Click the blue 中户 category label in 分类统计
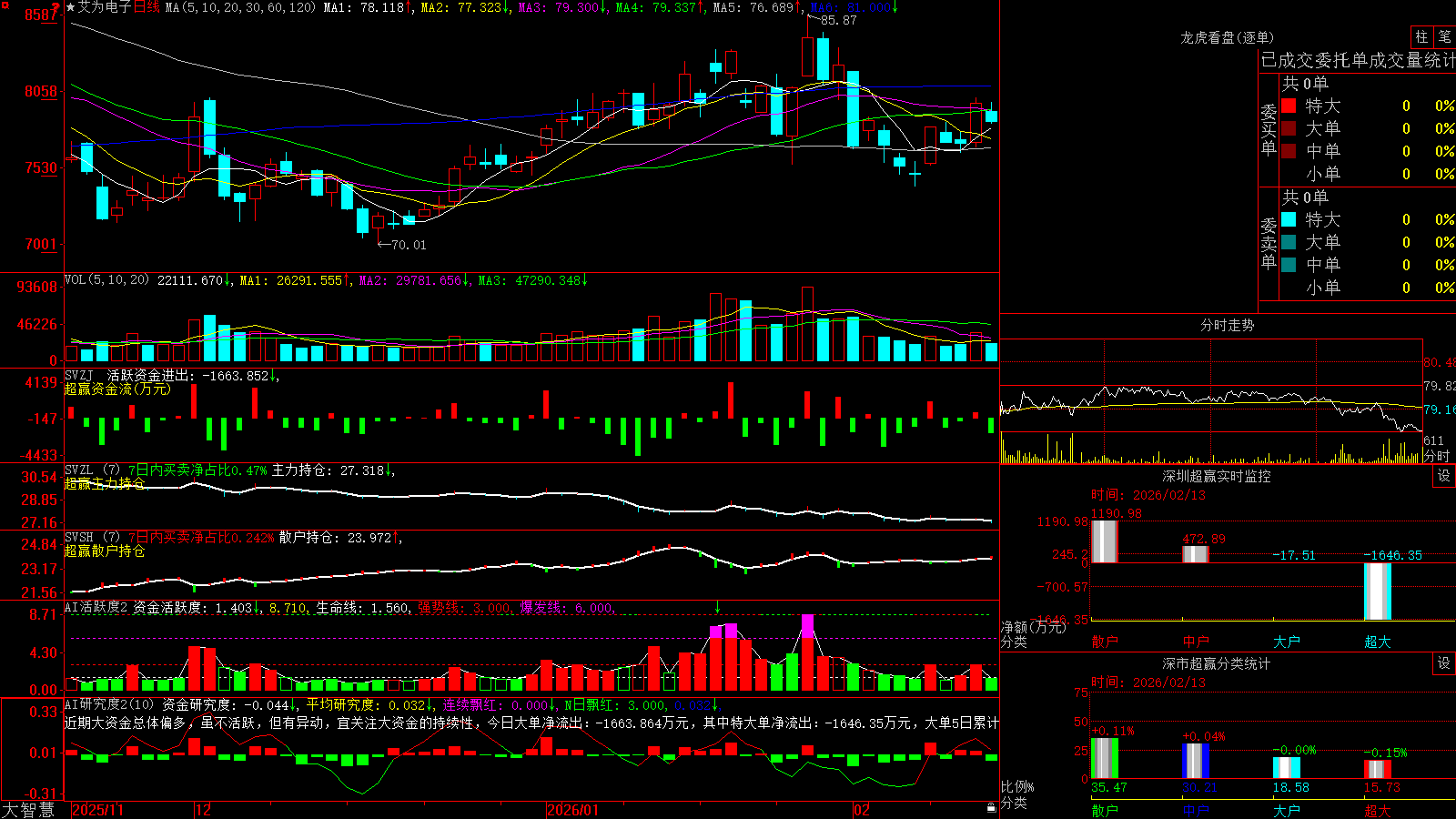Screen dimensions: 1456x819 click(1196, 810)
